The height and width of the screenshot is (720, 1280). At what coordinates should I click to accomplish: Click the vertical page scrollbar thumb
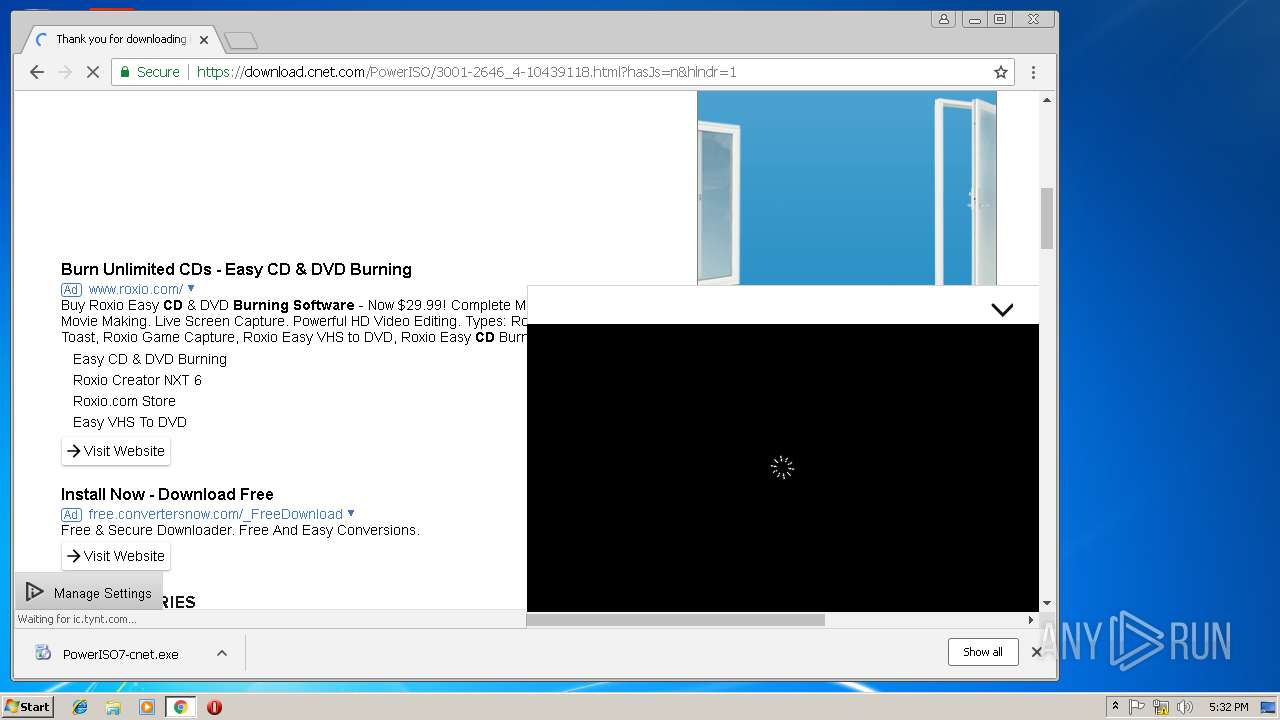(x=1047, y=218)
